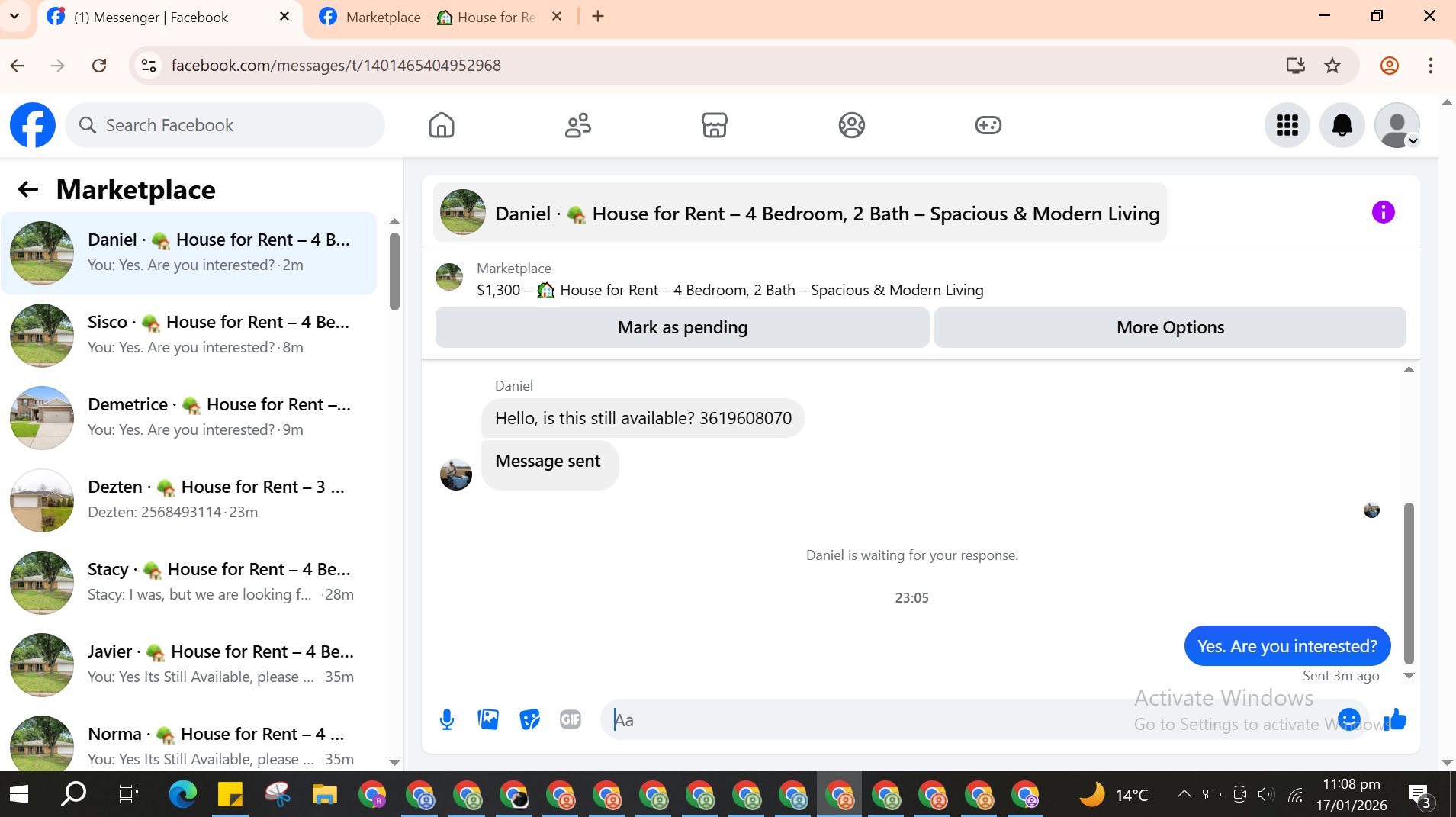Go back in browser history
1456x817 pixels.
click(x=18, y=66)
